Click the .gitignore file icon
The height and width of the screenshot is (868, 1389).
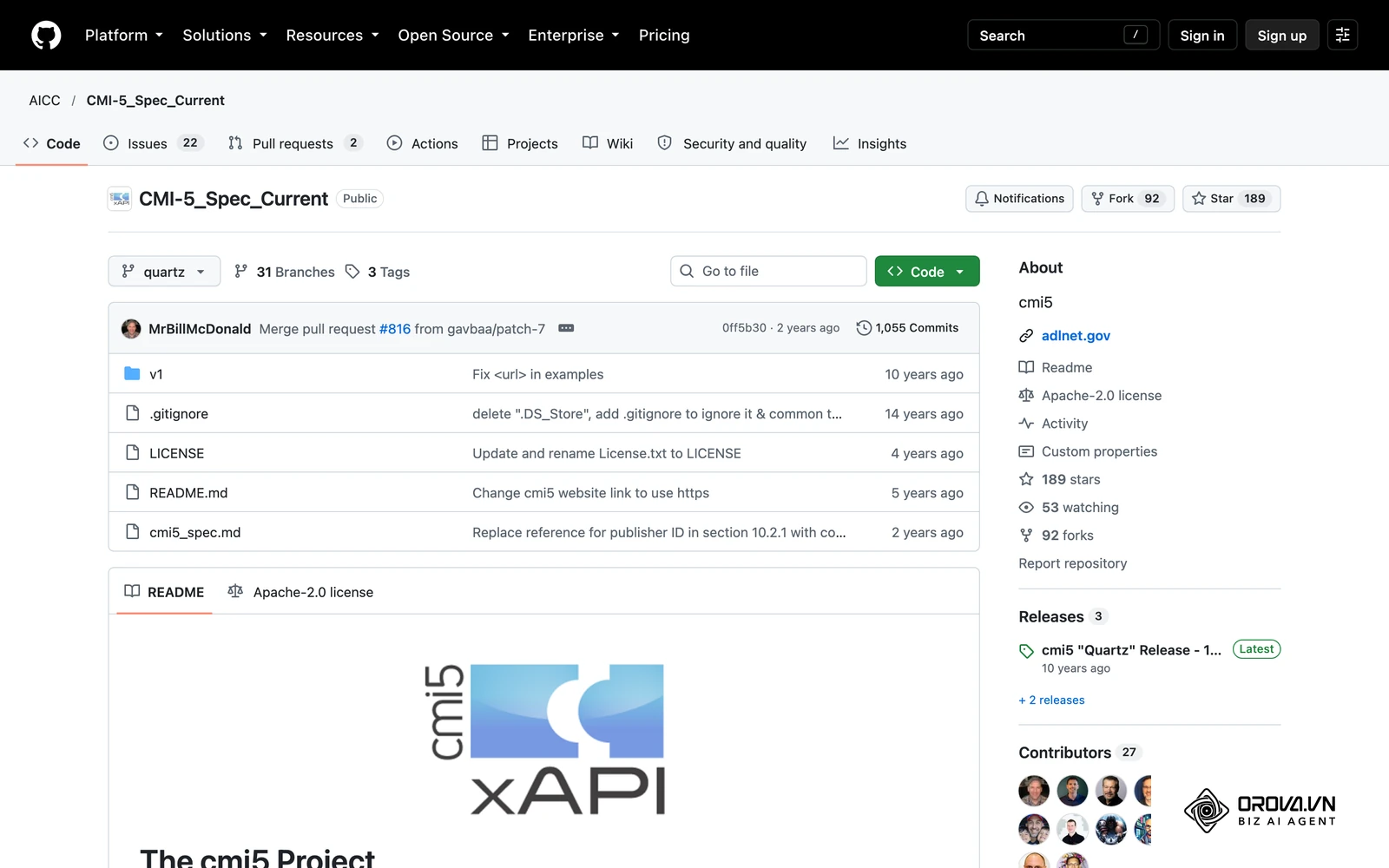pos(133,413)
